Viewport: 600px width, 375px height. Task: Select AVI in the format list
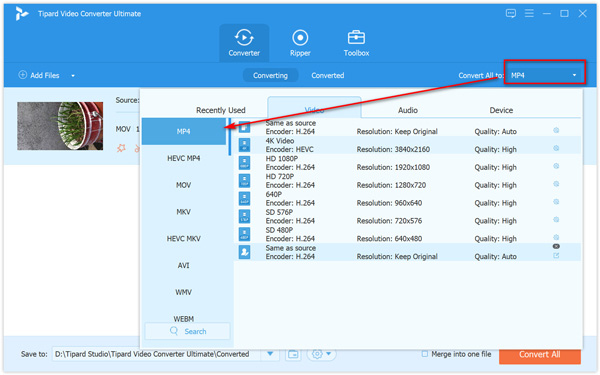click(184, 265)
